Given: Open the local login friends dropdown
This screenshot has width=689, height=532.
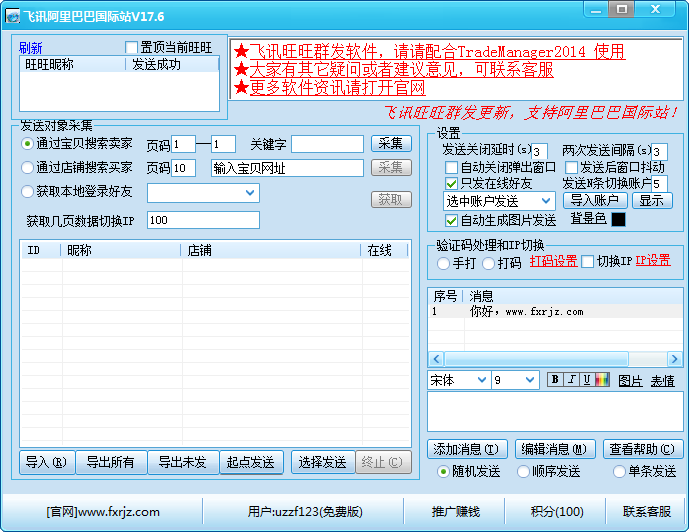Looking at the screenshot, I should 203,193.
